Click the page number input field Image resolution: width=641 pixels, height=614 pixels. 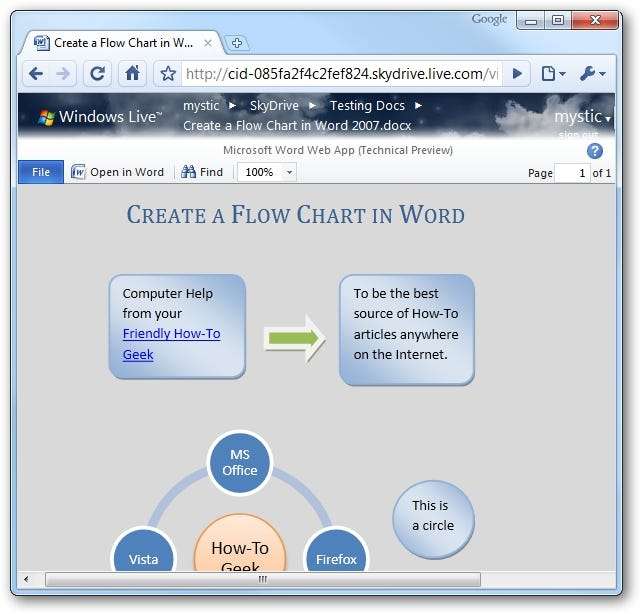[572, 173]
